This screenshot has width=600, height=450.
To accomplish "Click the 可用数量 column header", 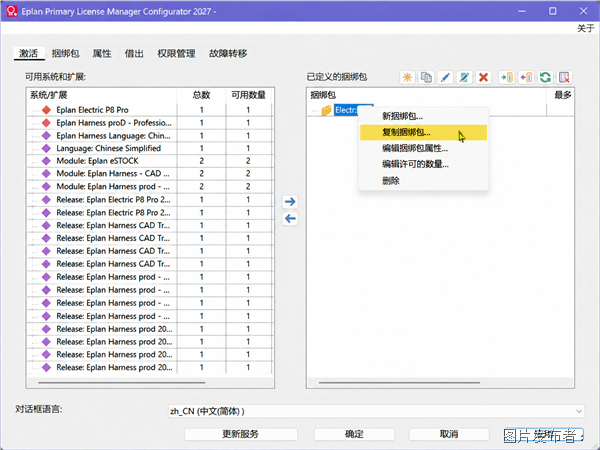I will 249,95.
